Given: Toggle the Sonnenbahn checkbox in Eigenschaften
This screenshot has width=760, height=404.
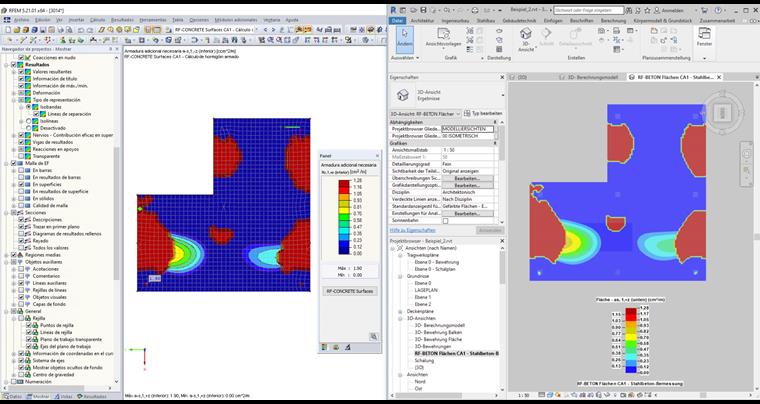Looking at the screenshot, I should pyautogui.click(x=445, y=221).
